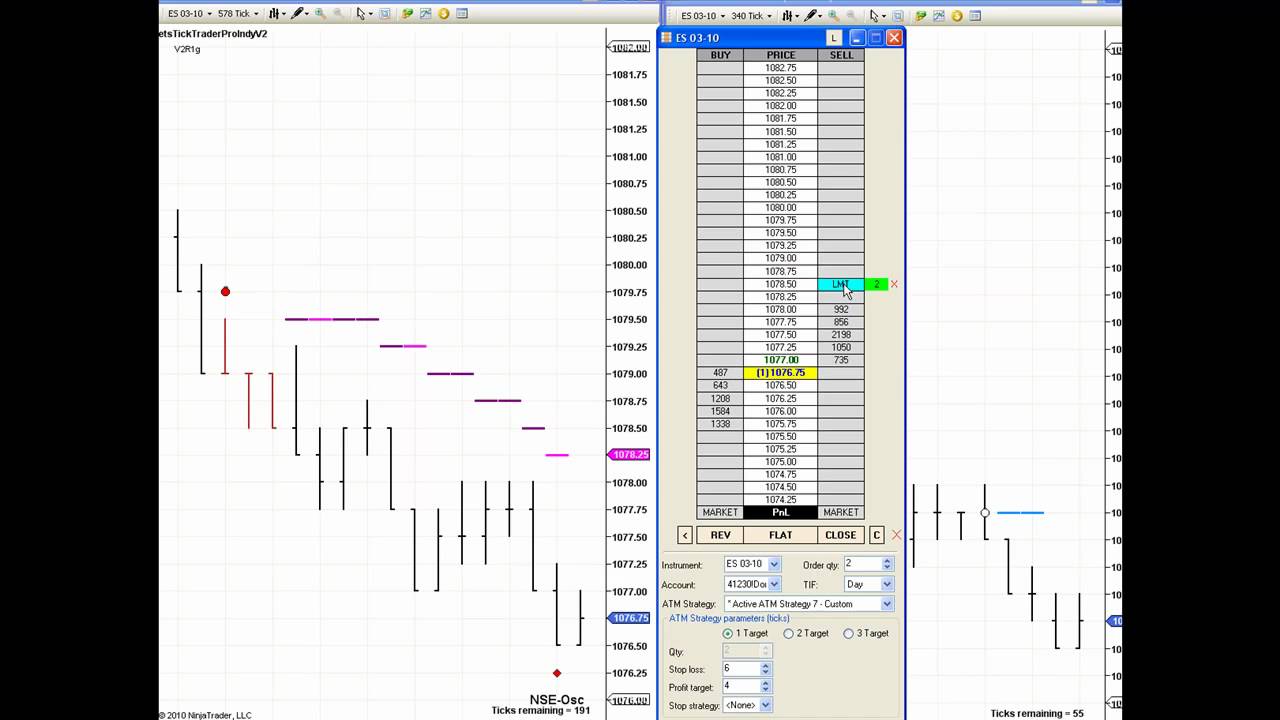Image resolution: width=1280 pixels, height=720 pixels.
Task: Click the Stop loss value field
Action: click(x=741, y=669)
